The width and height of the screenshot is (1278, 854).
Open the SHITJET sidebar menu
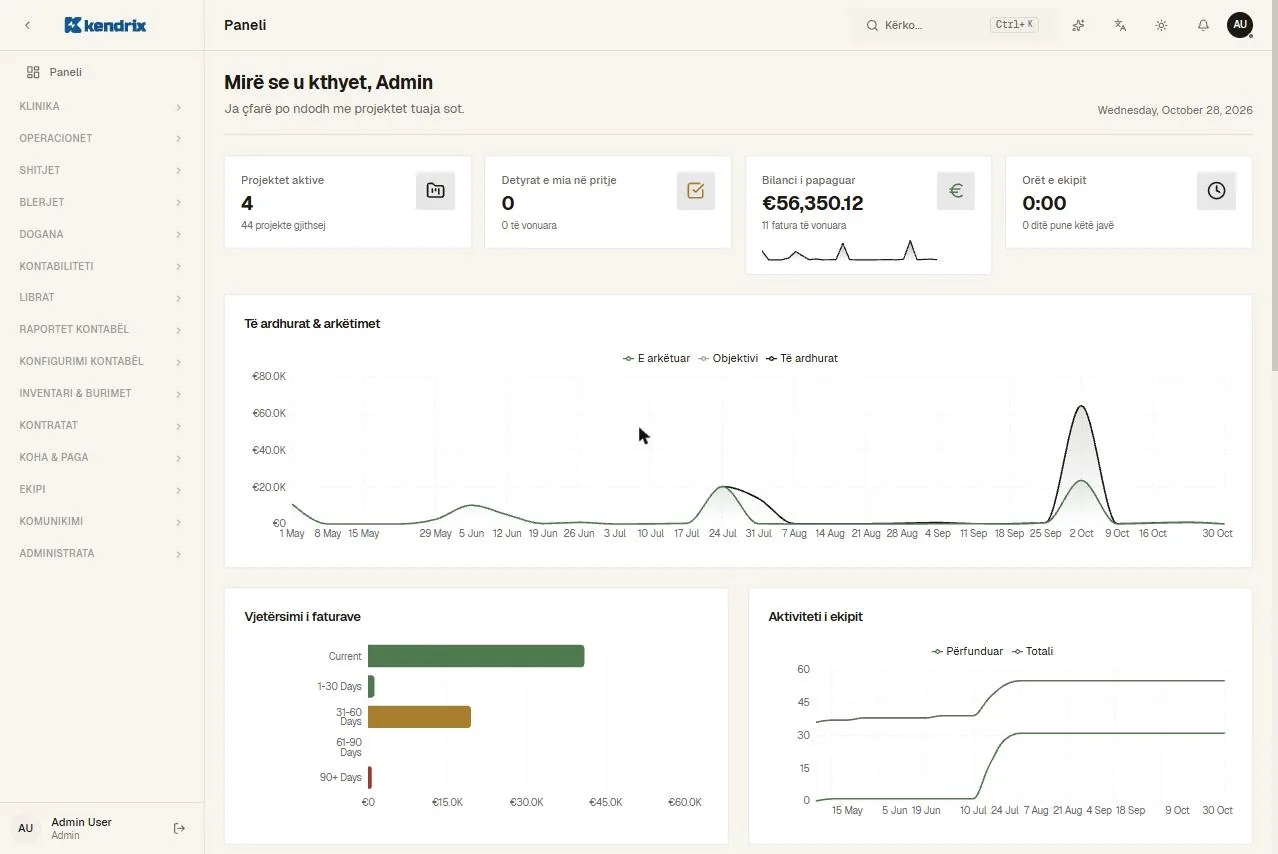pos(102,170)
